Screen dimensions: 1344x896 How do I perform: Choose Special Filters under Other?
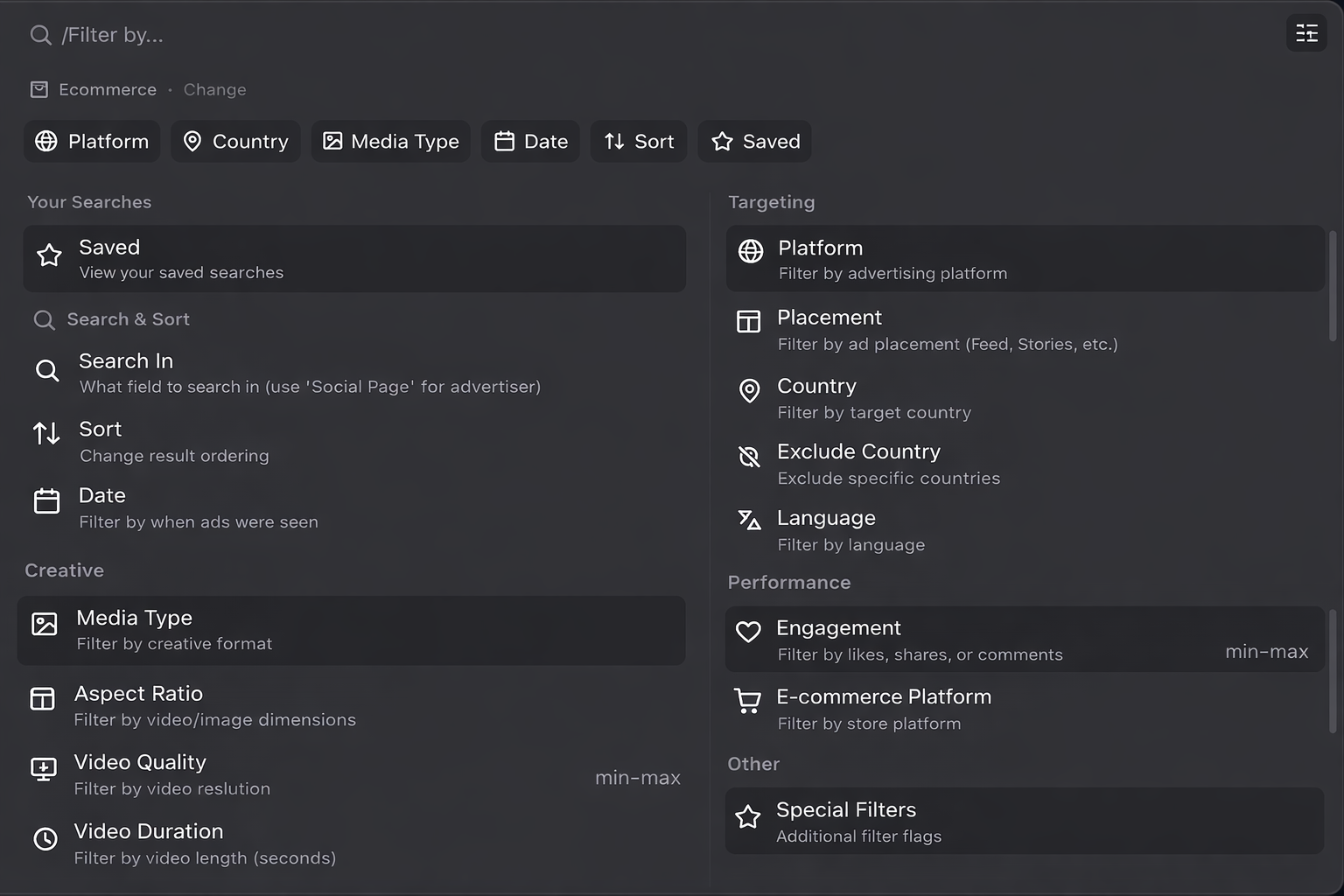pos(1024,821)
